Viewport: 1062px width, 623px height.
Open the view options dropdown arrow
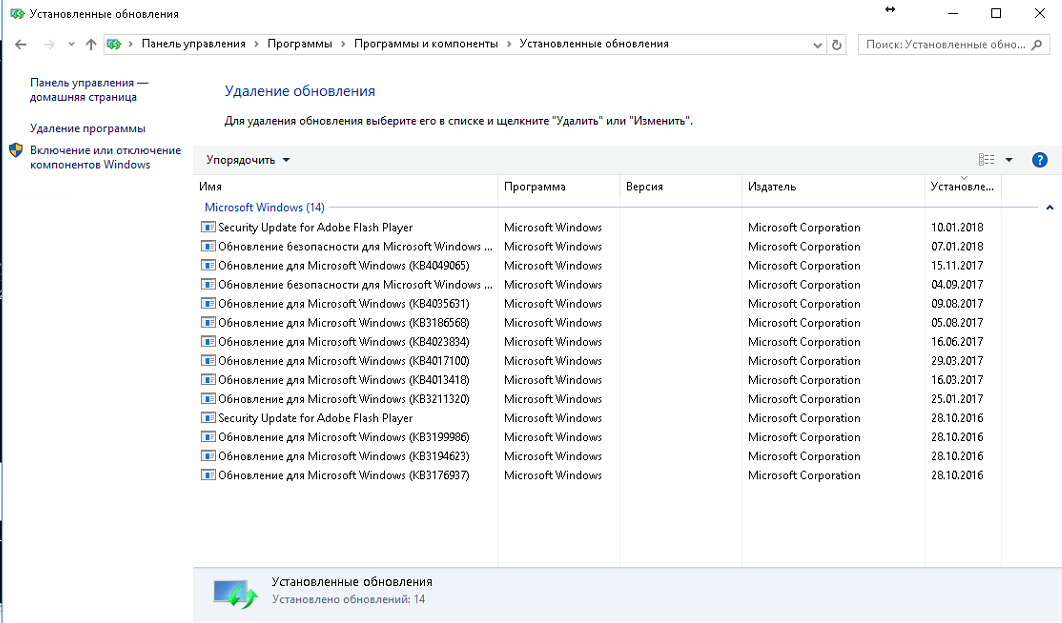(1008, 160)
